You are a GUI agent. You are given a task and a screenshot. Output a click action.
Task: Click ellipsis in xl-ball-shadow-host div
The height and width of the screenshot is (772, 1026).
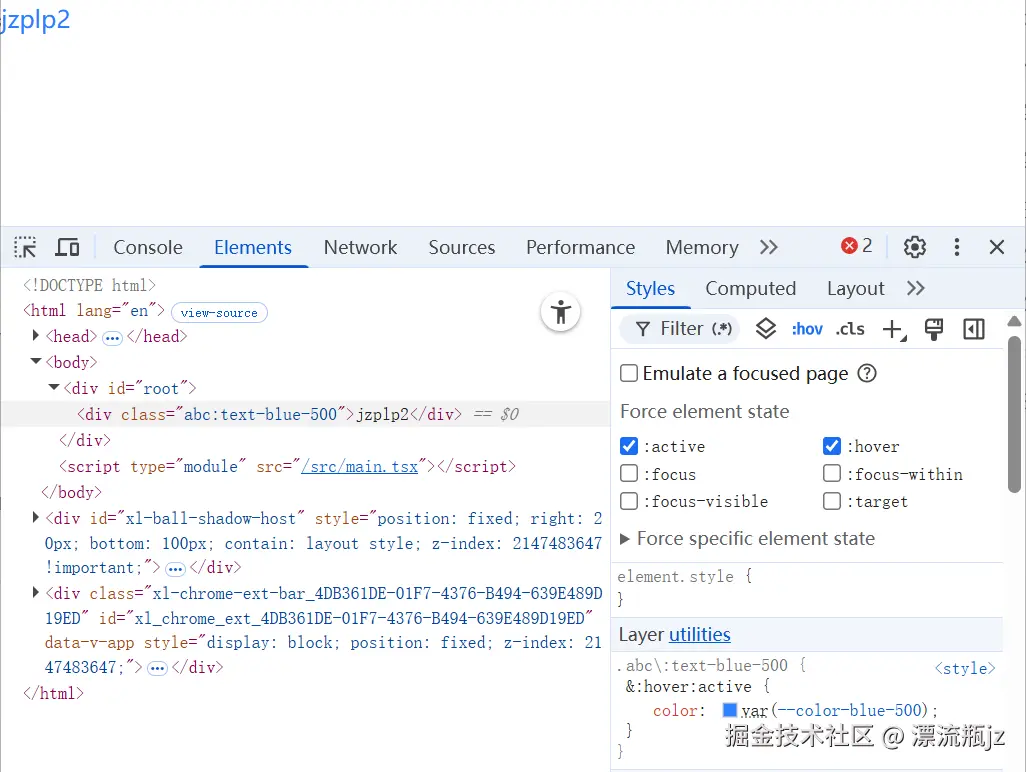175,569
